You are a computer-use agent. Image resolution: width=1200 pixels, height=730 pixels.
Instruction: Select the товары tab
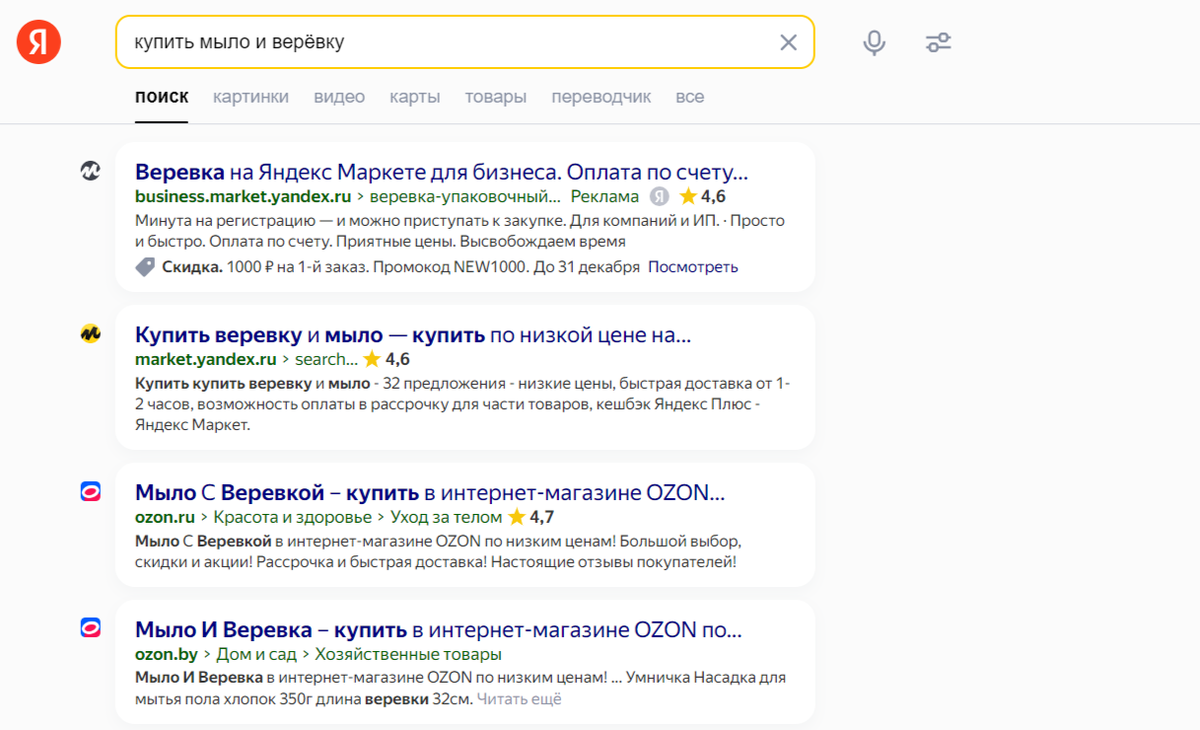pos(496,97)
